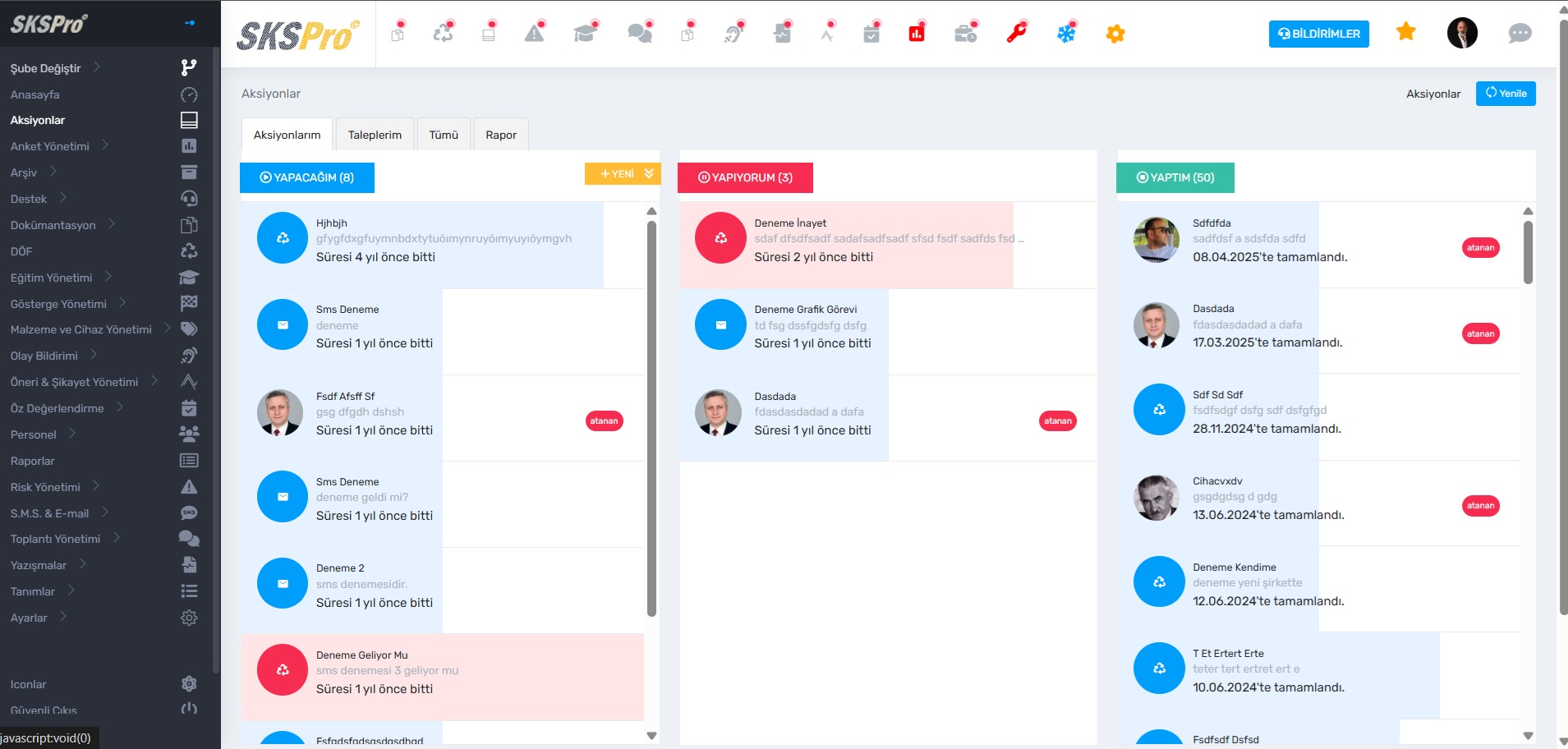Open the gray chat message icon in the header
This screenshot has width=1568, height=749.
pyautogui.click(x=1520, y=34)
